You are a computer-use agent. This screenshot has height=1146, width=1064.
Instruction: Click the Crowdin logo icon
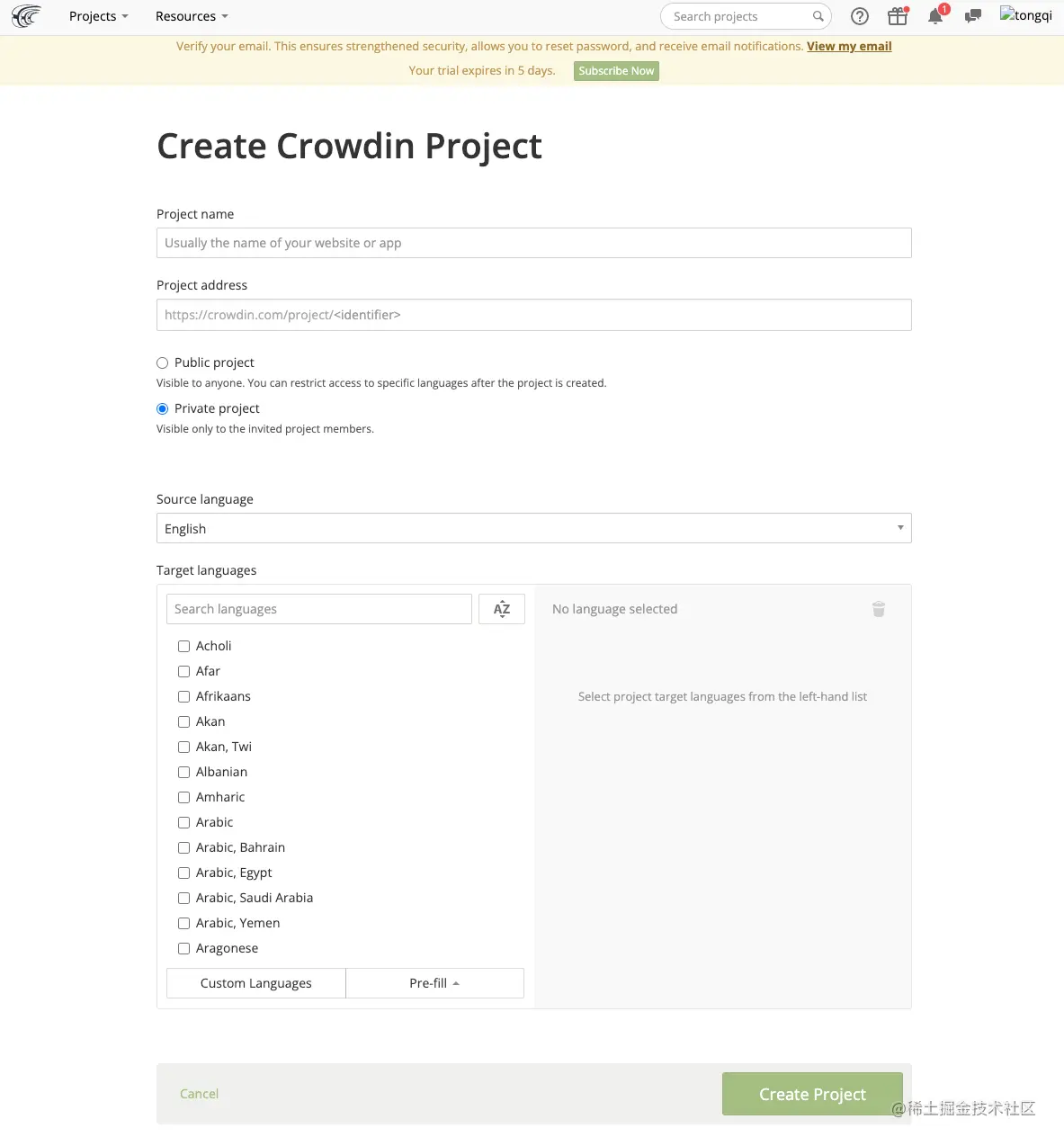pos(26,16)
